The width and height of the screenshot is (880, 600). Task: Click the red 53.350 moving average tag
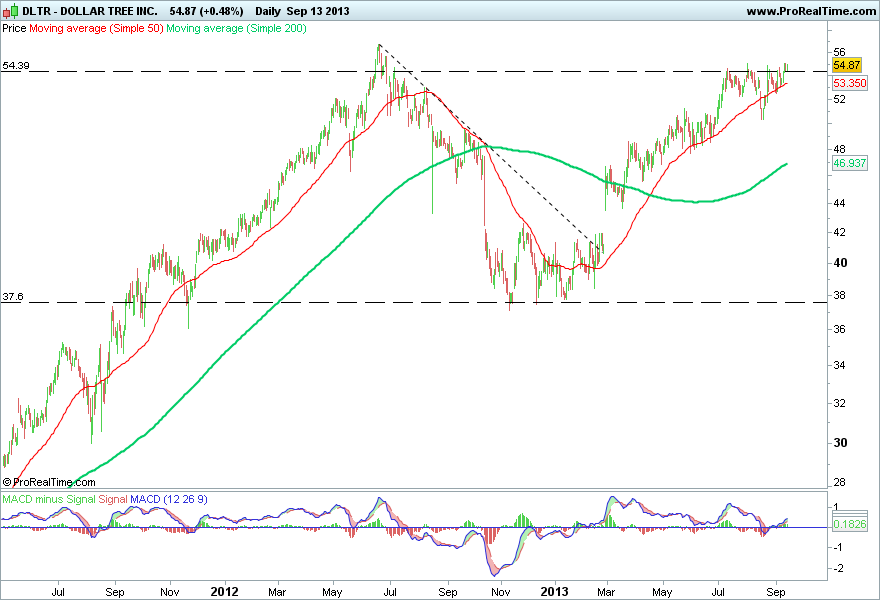pyautogui.click(x=850, y=83)
